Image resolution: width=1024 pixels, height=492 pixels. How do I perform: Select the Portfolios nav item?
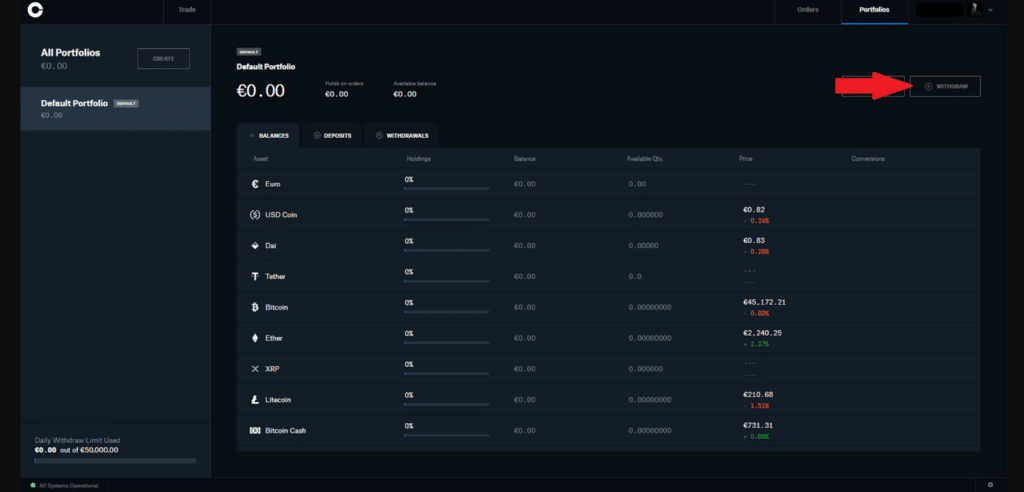tap(874, 10)
